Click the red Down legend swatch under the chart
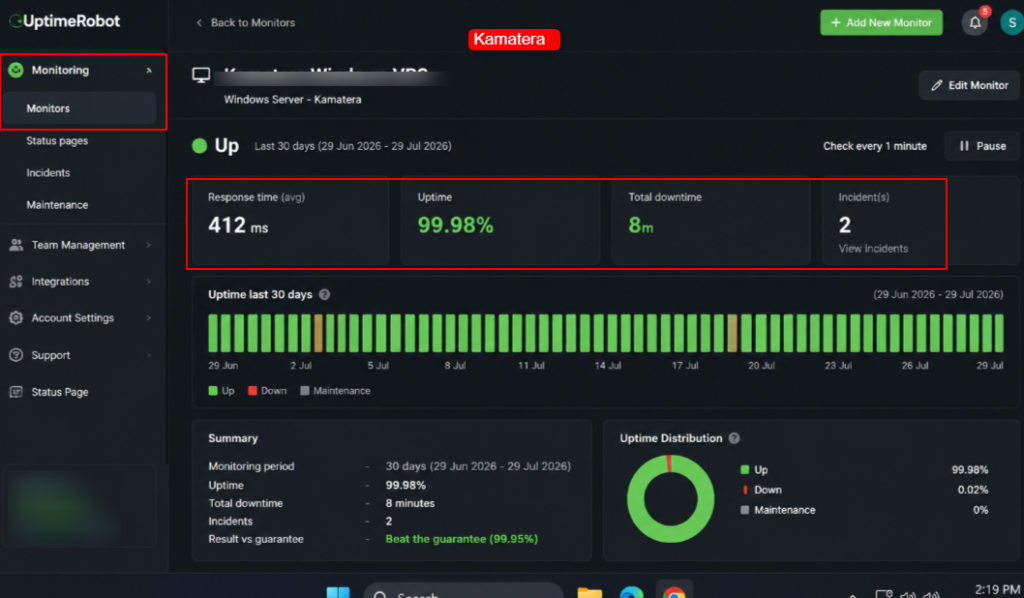This screenshot has width=1024, height=598. coord(252,390)
